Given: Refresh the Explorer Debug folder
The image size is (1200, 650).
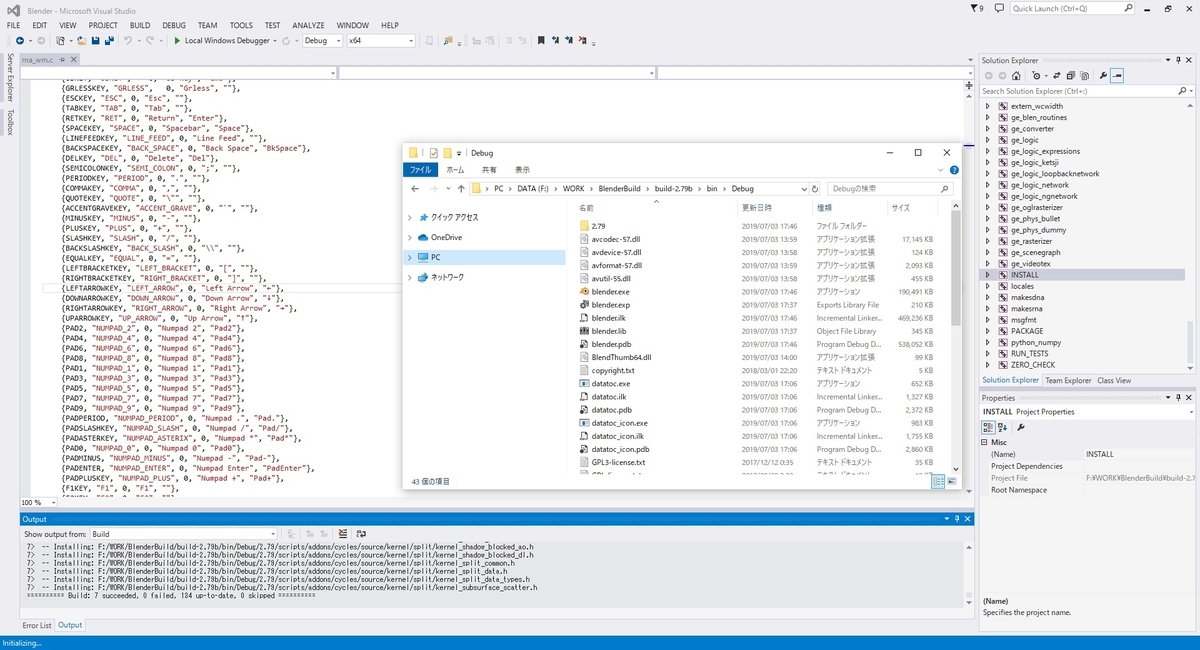Looking at the screenshot, I should click(816, 188).
